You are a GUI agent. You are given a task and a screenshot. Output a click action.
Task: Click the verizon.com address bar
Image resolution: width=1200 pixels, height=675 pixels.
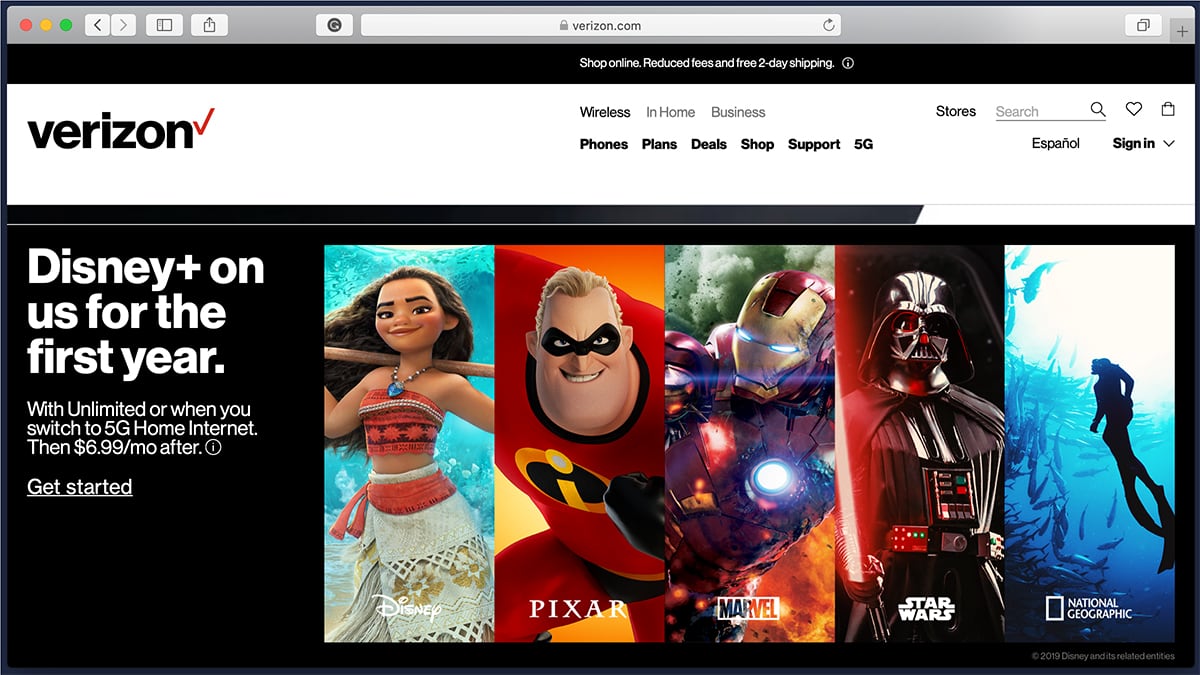tap(600, 25)
